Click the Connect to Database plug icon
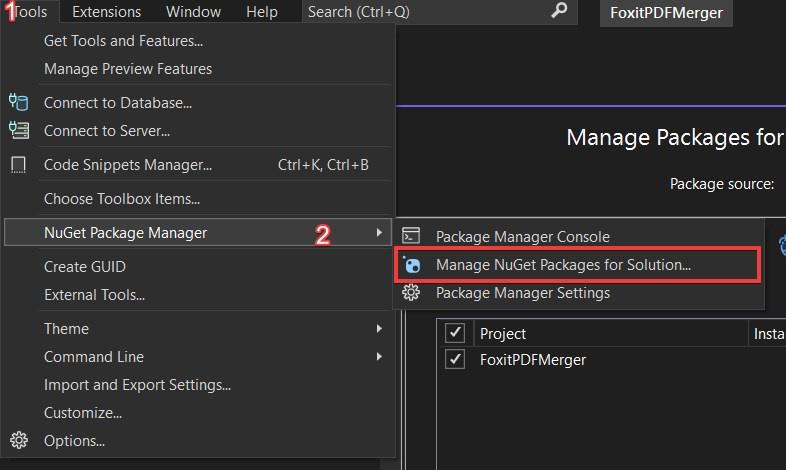This screenshot has width=786, height=470. point(19,102)
